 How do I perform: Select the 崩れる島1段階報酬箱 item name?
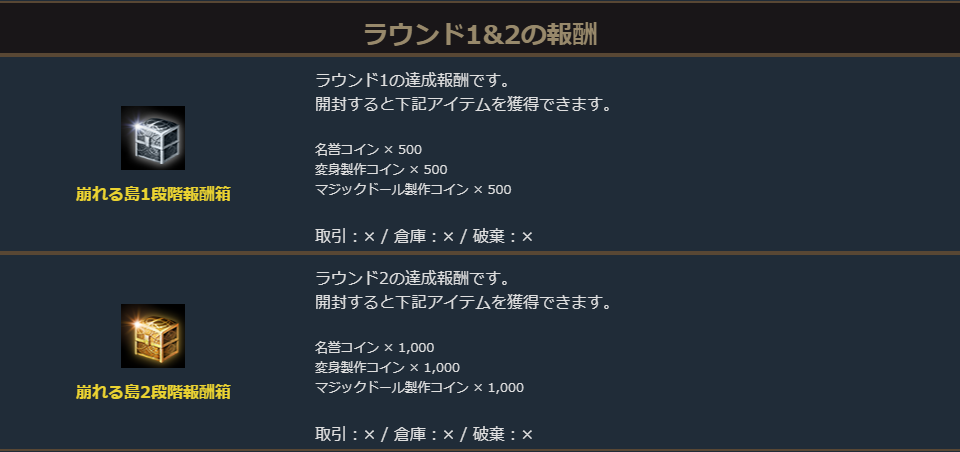click(x=153, y=194)
